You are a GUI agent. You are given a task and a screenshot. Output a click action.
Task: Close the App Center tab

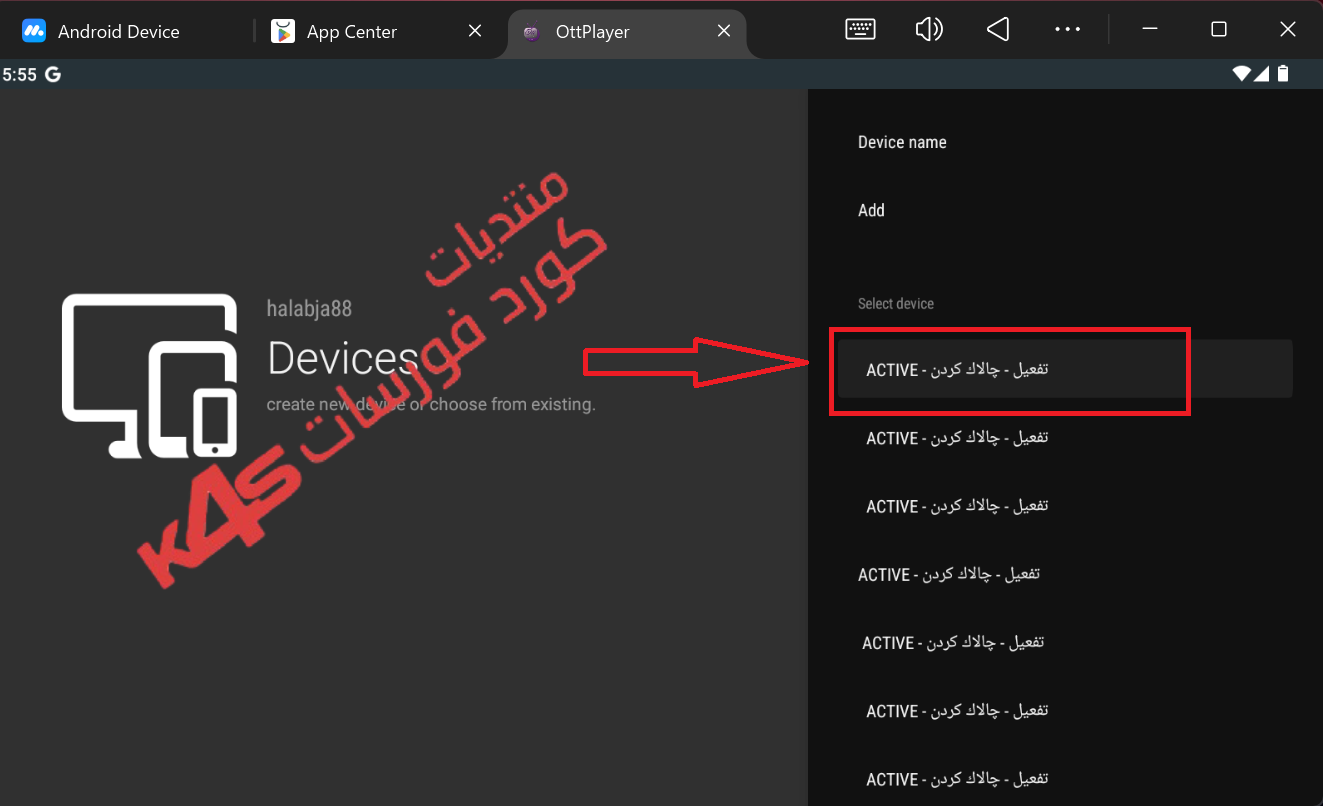pos(475,32)
